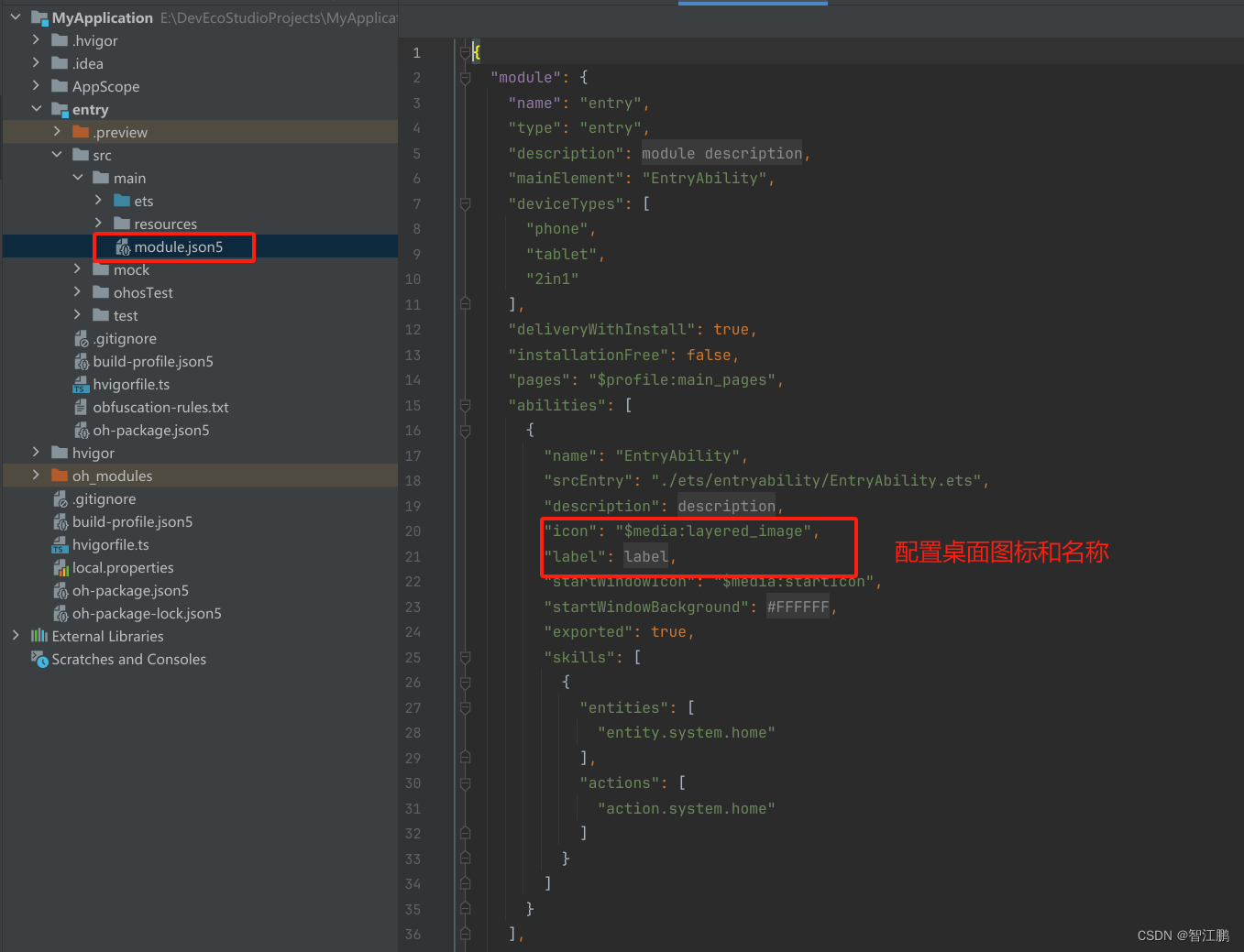Image resolution: width=1244 pixels, height=952 pixels.
Task: Collapse the entry module folder
Action: click(x=36, y=108)
